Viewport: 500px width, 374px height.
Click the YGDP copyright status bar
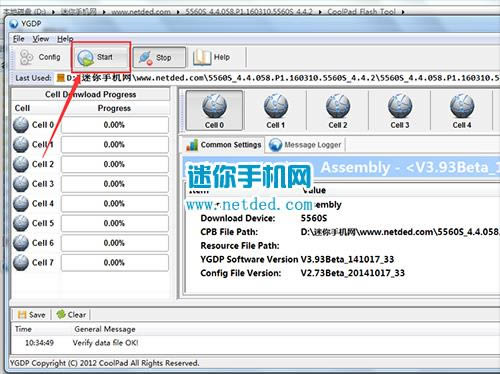104,363
